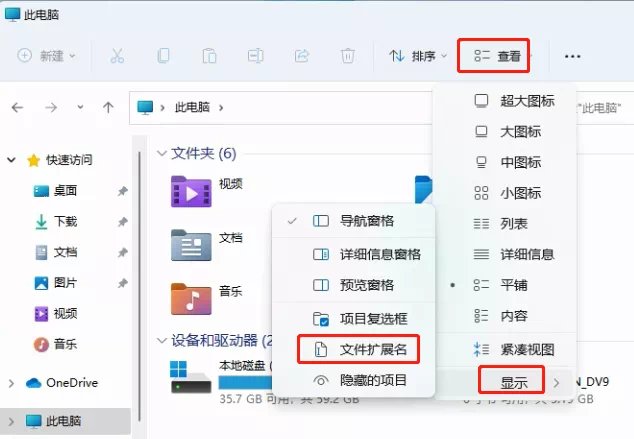
Task: Open 下载 Downloads in sidebar
Action: [55, 222]
